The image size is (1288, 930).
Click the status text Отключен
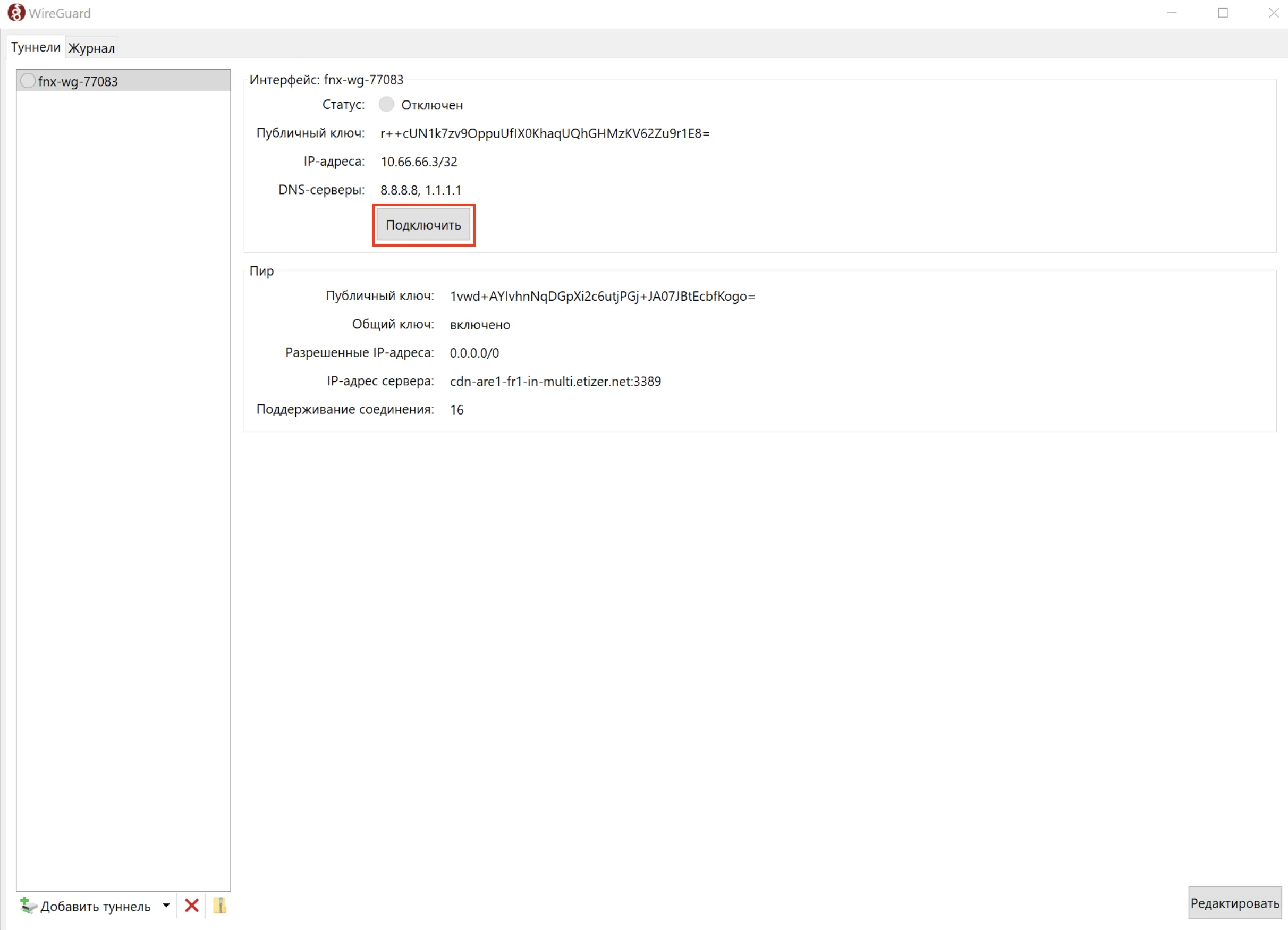[431, 105]
